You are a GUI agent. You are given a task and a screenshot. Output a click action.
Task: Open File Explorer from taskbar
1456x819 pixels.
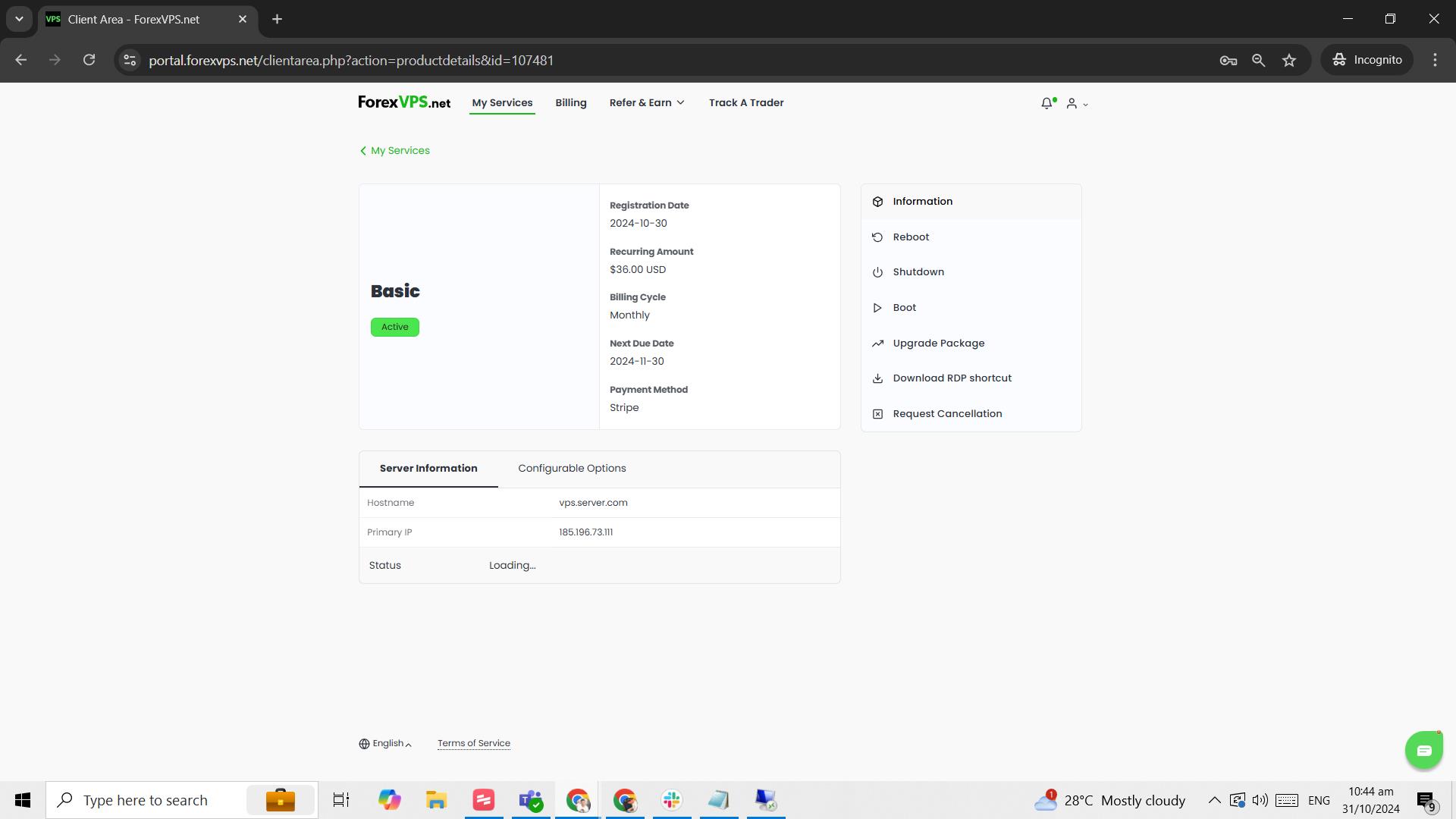pos(436,800)
